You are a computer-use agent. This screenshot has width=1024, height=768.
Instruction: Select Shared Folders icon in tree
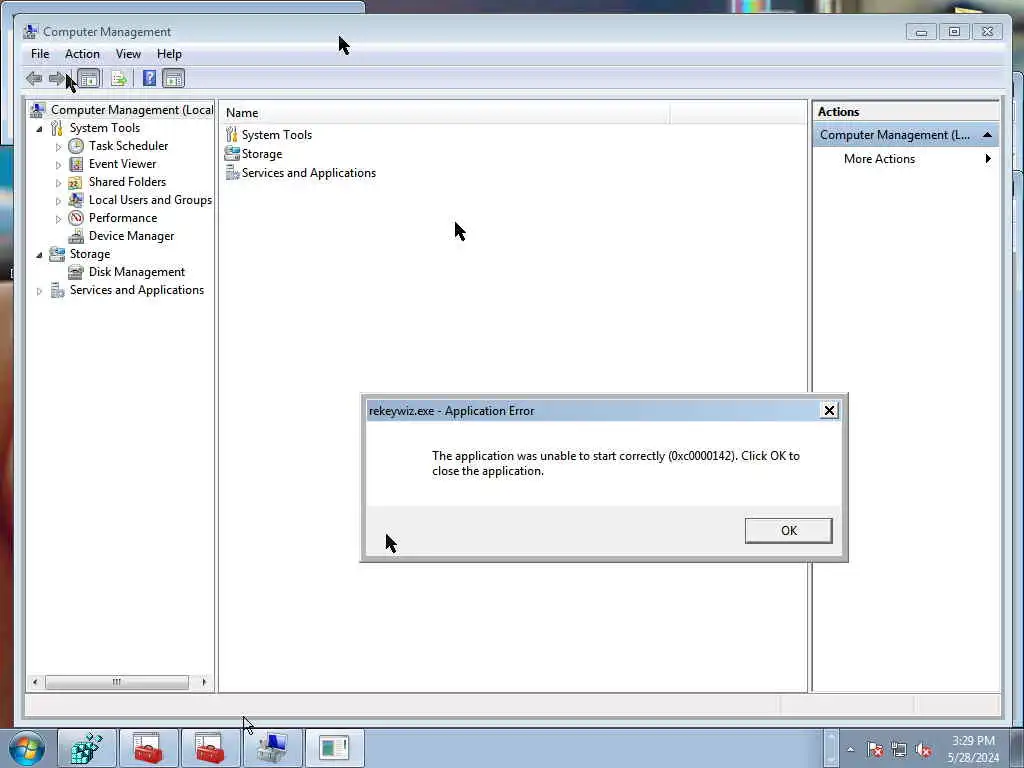pyautogui.click(x=76, y=182)
